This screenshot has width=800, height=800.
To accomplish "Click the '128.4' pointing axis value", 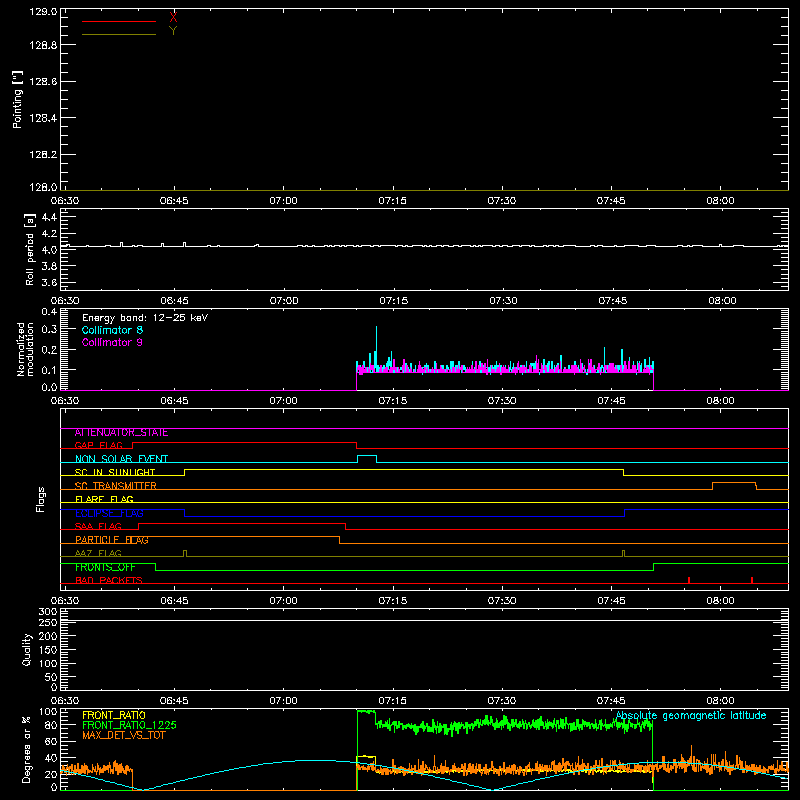I will [43, 118].
